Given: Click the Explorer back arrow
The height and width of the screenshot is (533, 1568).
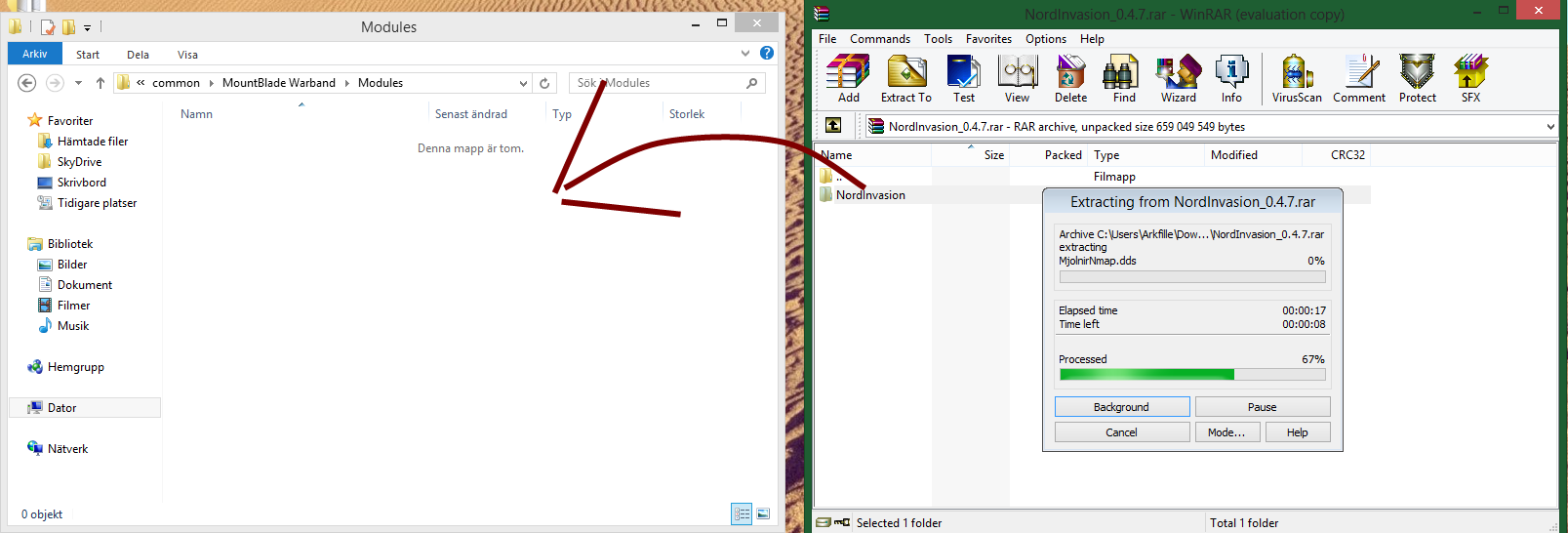Looking at the screenshot, I should pyautogui.click(x=27, y=83).
